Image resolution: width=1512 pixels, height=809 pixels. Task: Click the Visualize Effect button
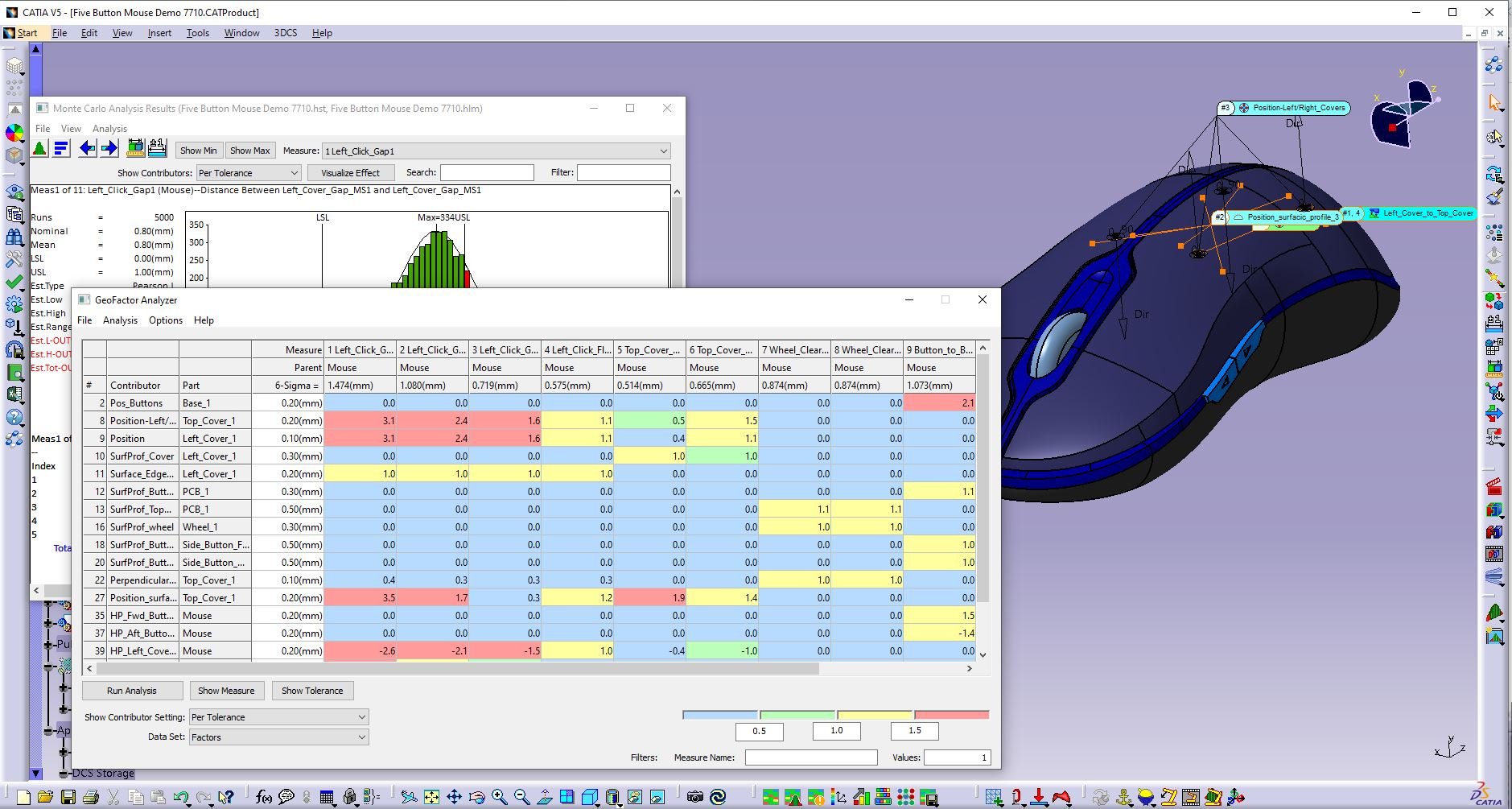350,173
